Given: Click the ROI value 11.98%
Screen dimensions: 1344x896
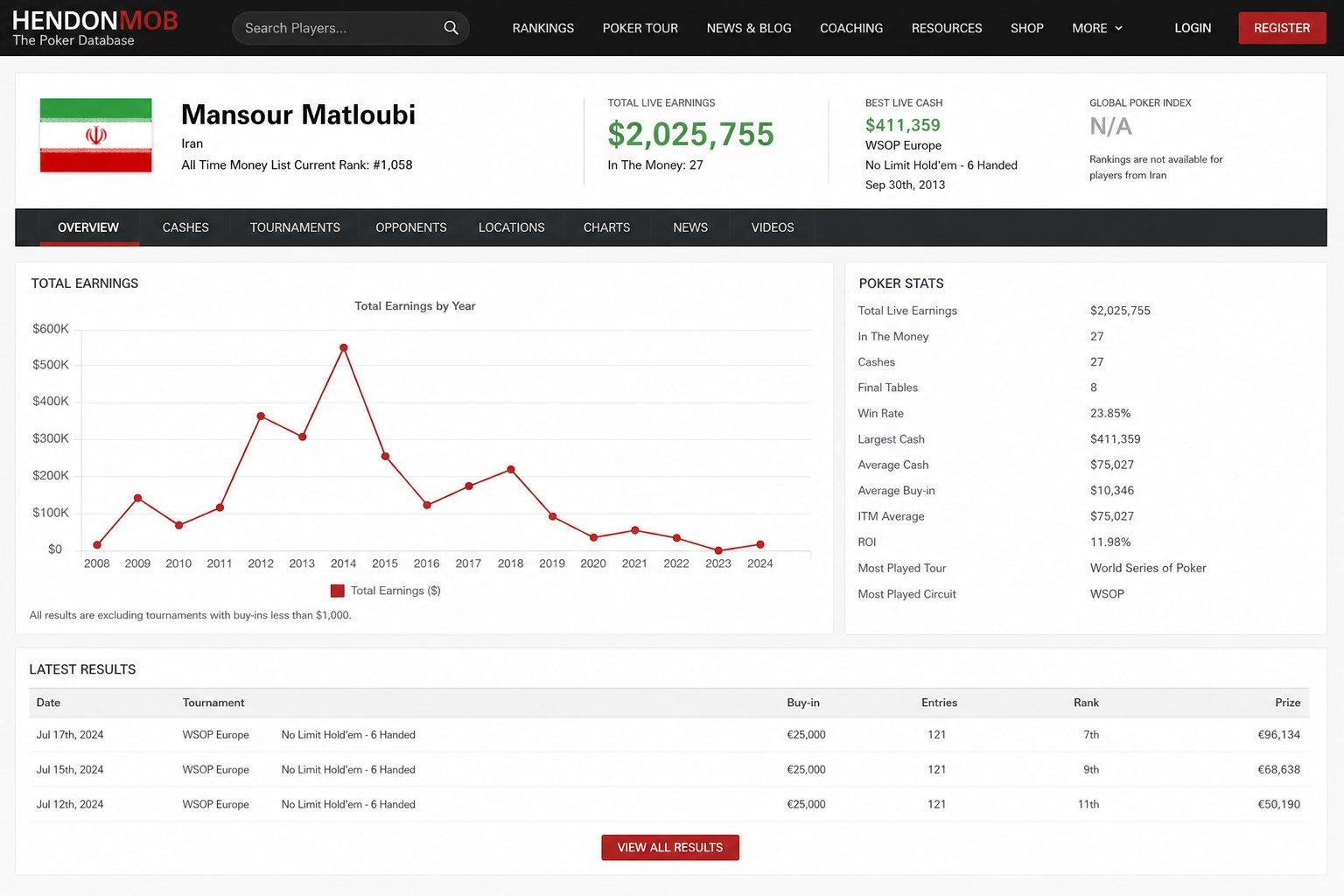Looking at the screenshot, I should 1110,542.
